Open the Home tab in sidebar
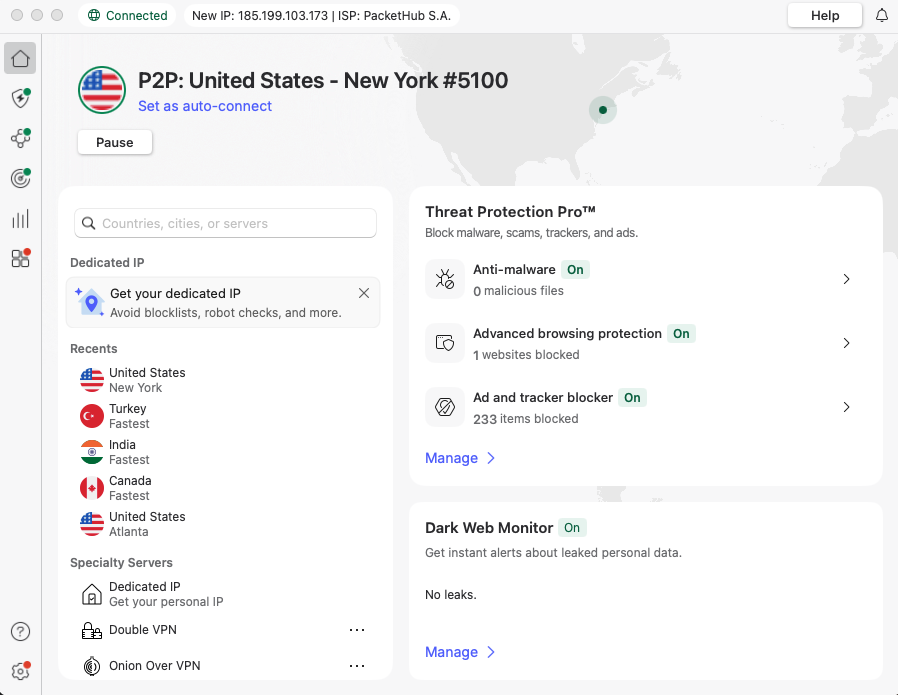The width and height of the screenshot is (898, 695). tap(20, 58)
